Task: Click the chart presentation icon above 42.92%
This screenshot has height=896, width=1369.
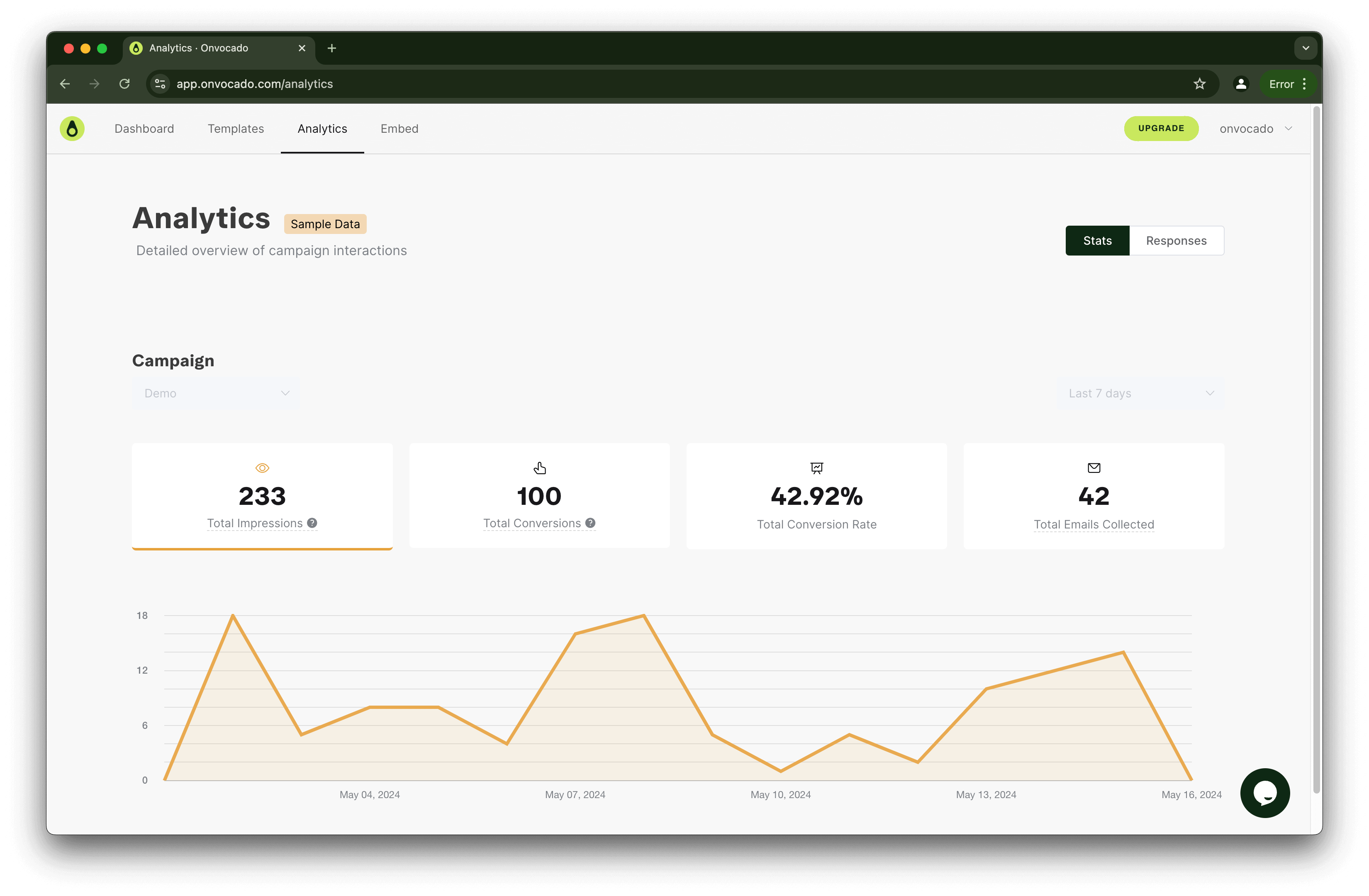Action: [816, 468]
